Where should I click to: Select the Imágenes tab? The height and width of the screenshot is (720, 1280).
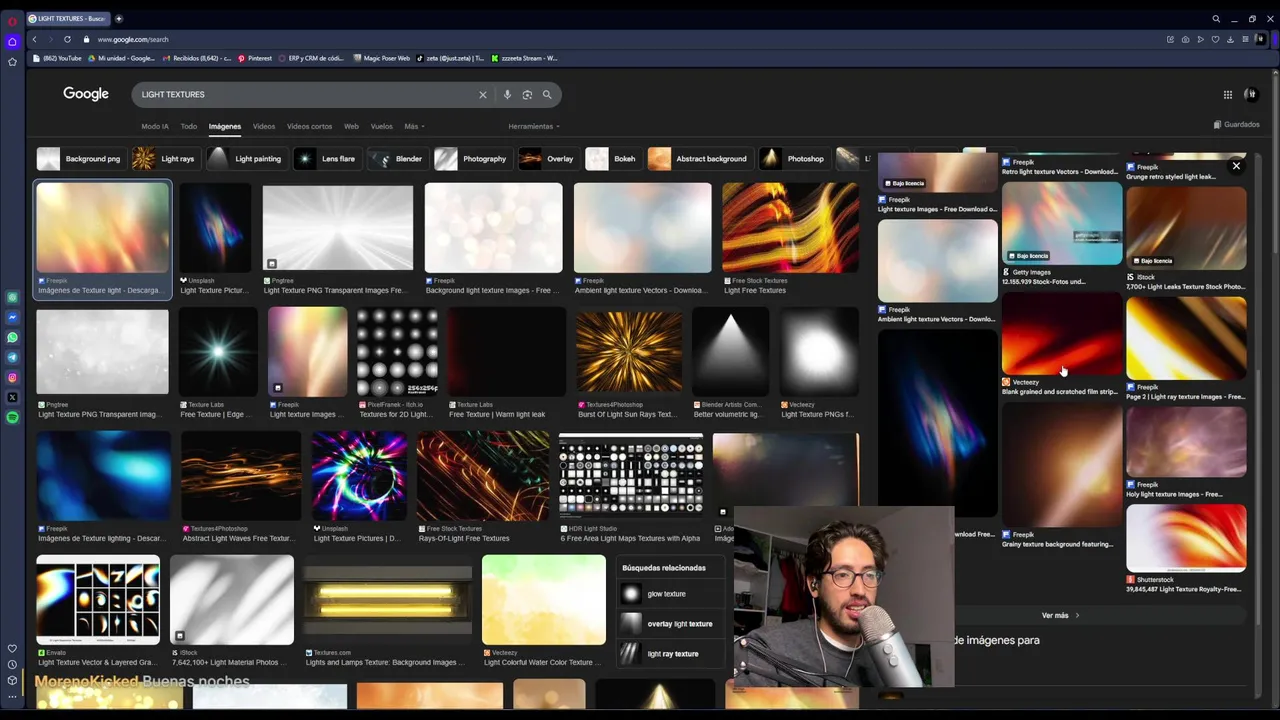pos(225,126)
